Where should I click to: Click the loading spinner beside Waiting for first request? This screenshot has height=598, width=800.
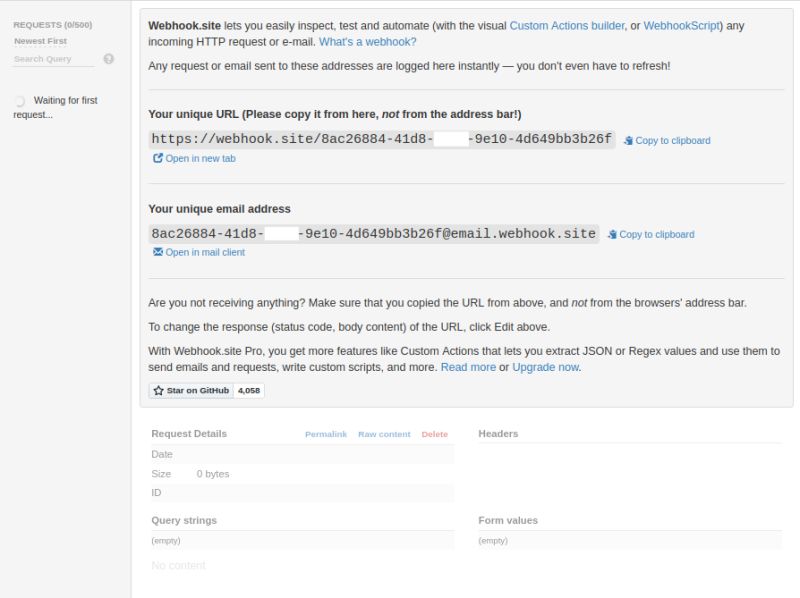click(20, 101)
